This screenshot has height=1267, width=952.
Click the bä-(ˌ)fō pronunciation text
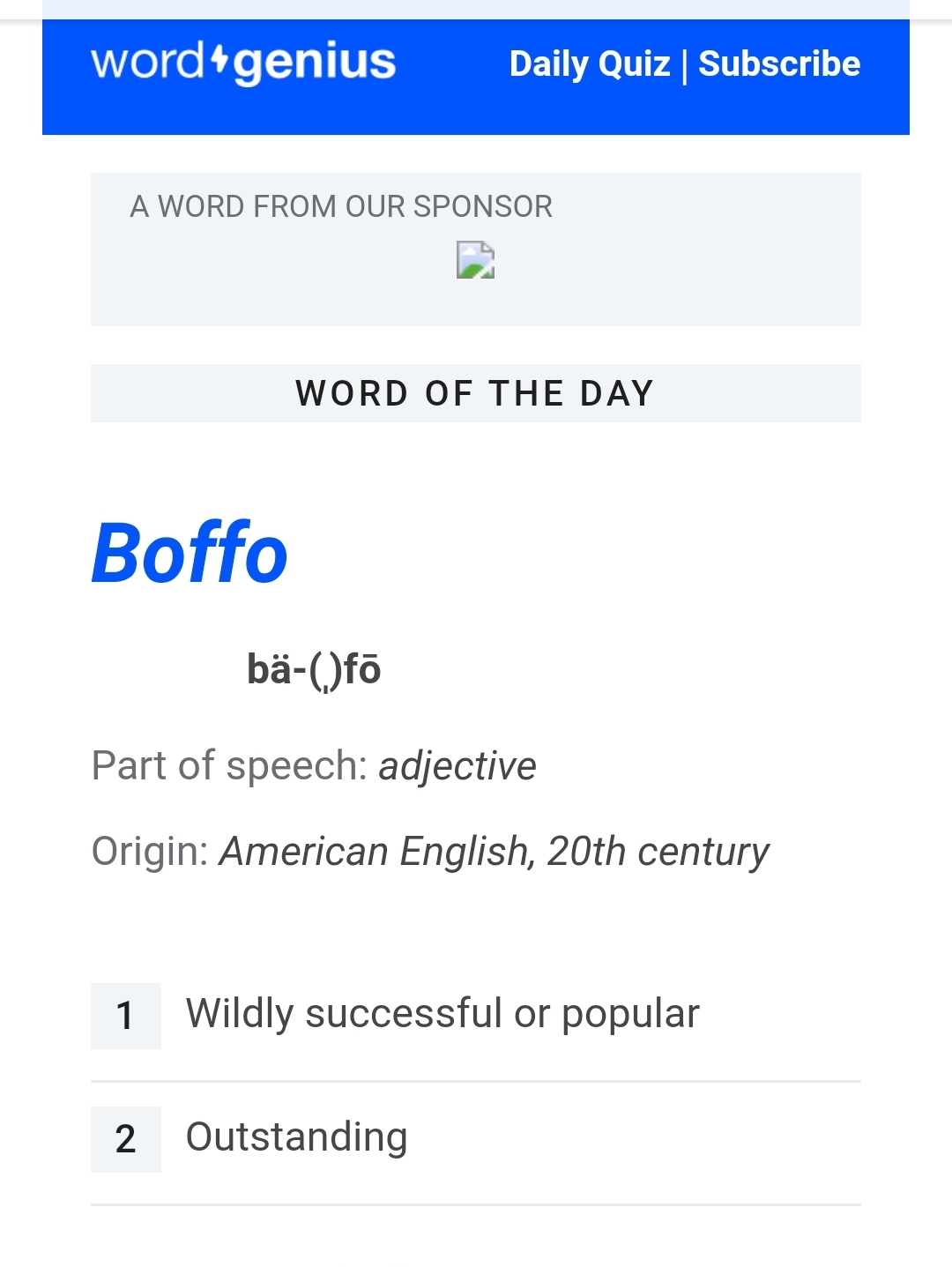point(314,669)
